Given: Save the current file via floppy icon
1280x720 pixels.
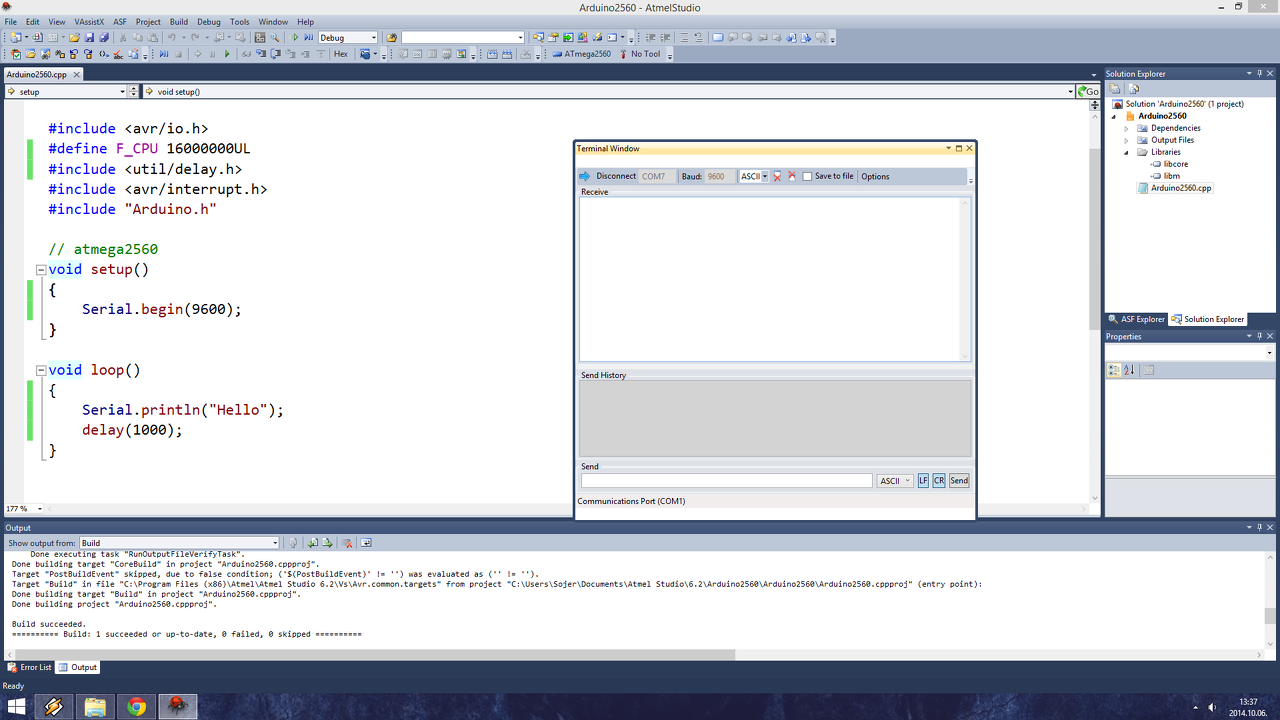Looking at the screenshot, I should [89, 38].
